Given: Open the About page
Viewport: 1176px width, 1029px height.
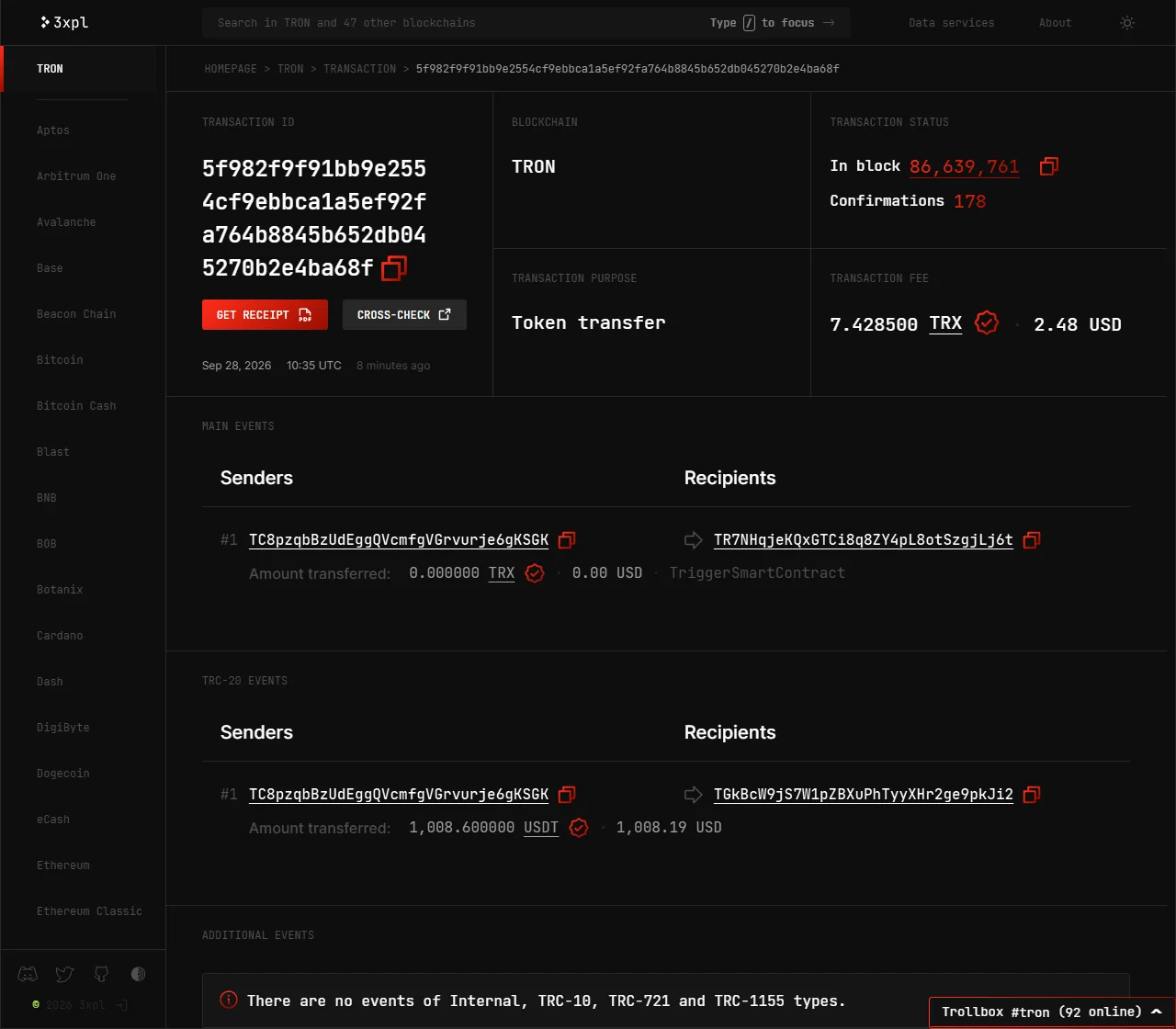Looking at the screenshot, I should pyautogui.click(x=1055, y=23).
